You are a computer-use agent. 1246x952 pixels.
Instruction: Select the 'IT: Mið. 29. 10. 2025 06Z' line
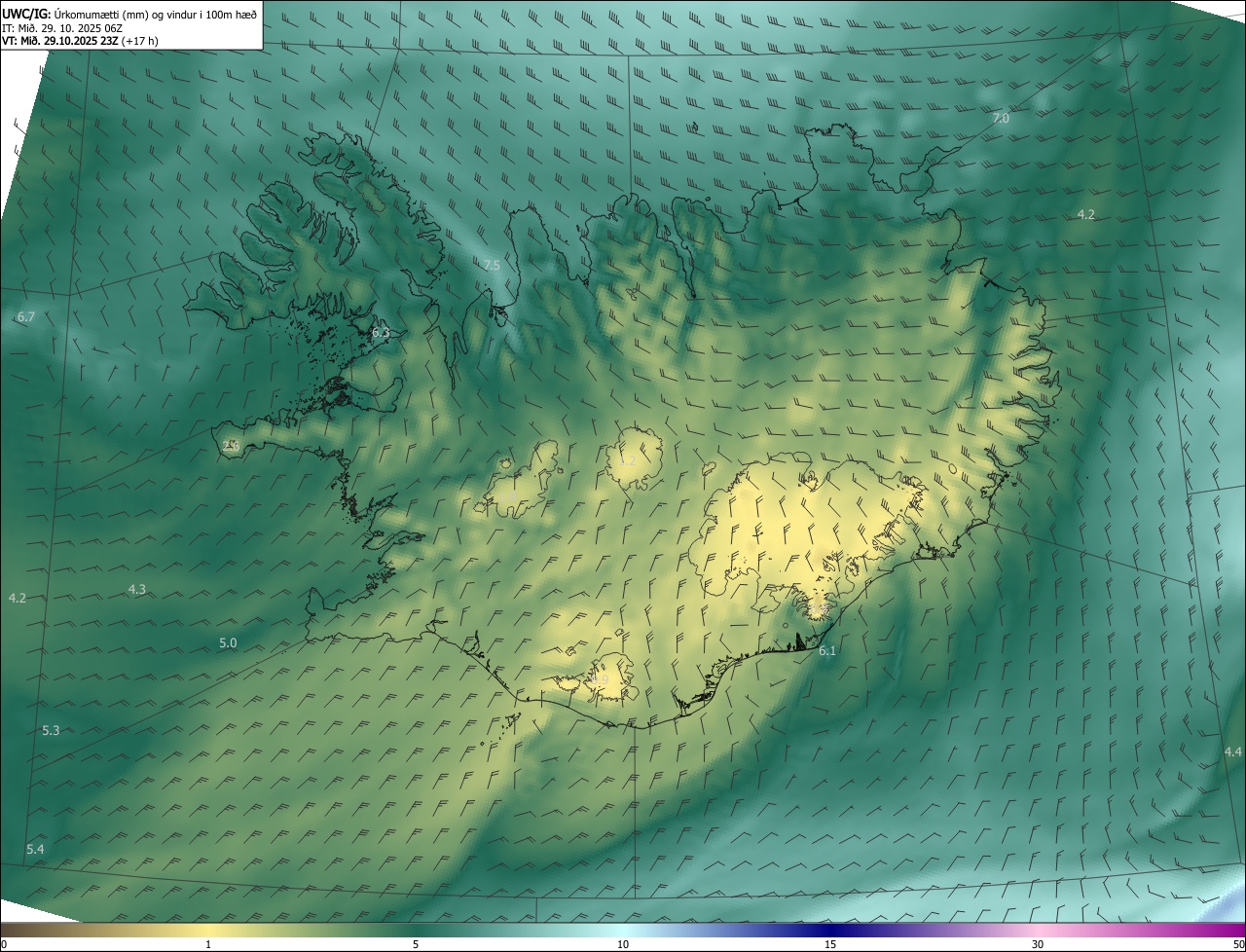pyautogui.click(x=62, y=27)
